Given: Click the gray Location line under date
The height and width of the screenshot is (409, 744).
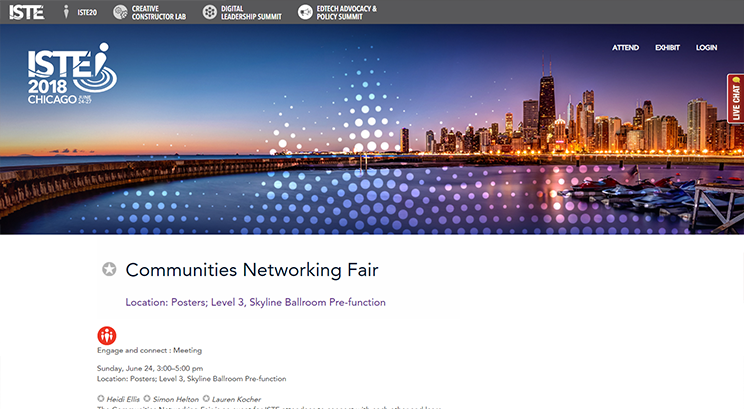Looking at the screenshot, I should pos(192,379).
